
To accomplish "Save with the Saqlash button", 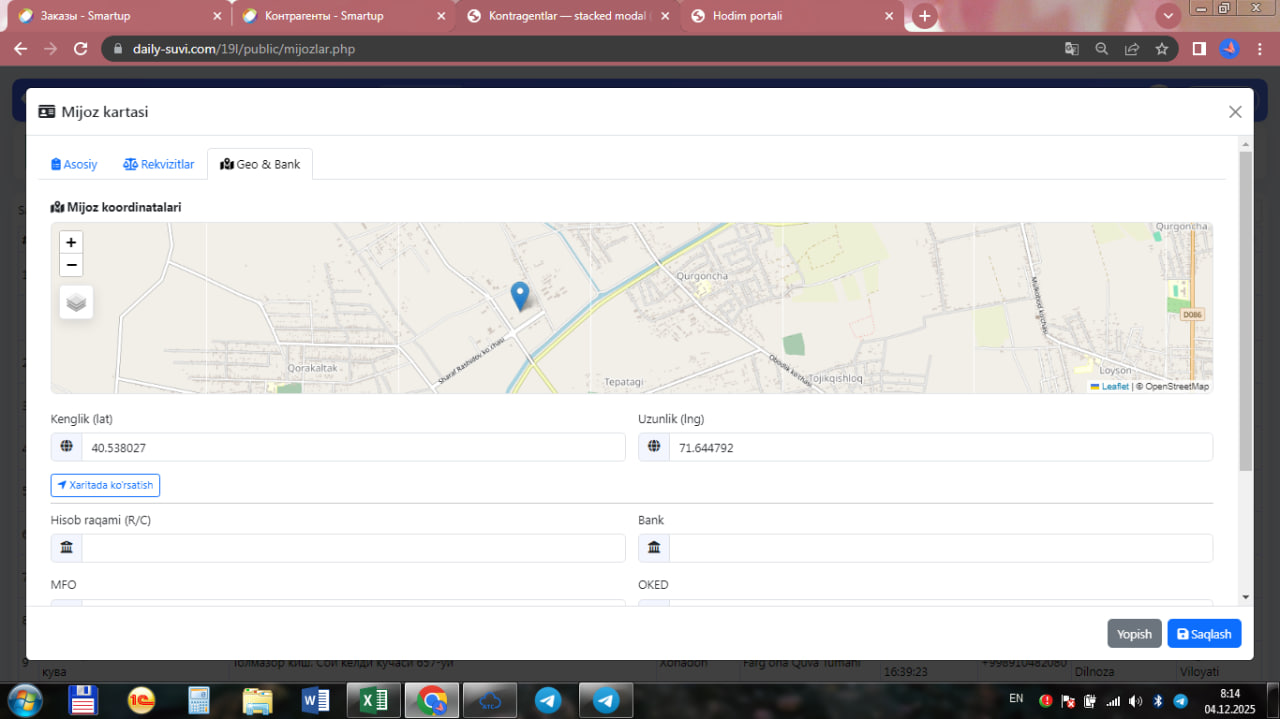I will pos(1204,634).
